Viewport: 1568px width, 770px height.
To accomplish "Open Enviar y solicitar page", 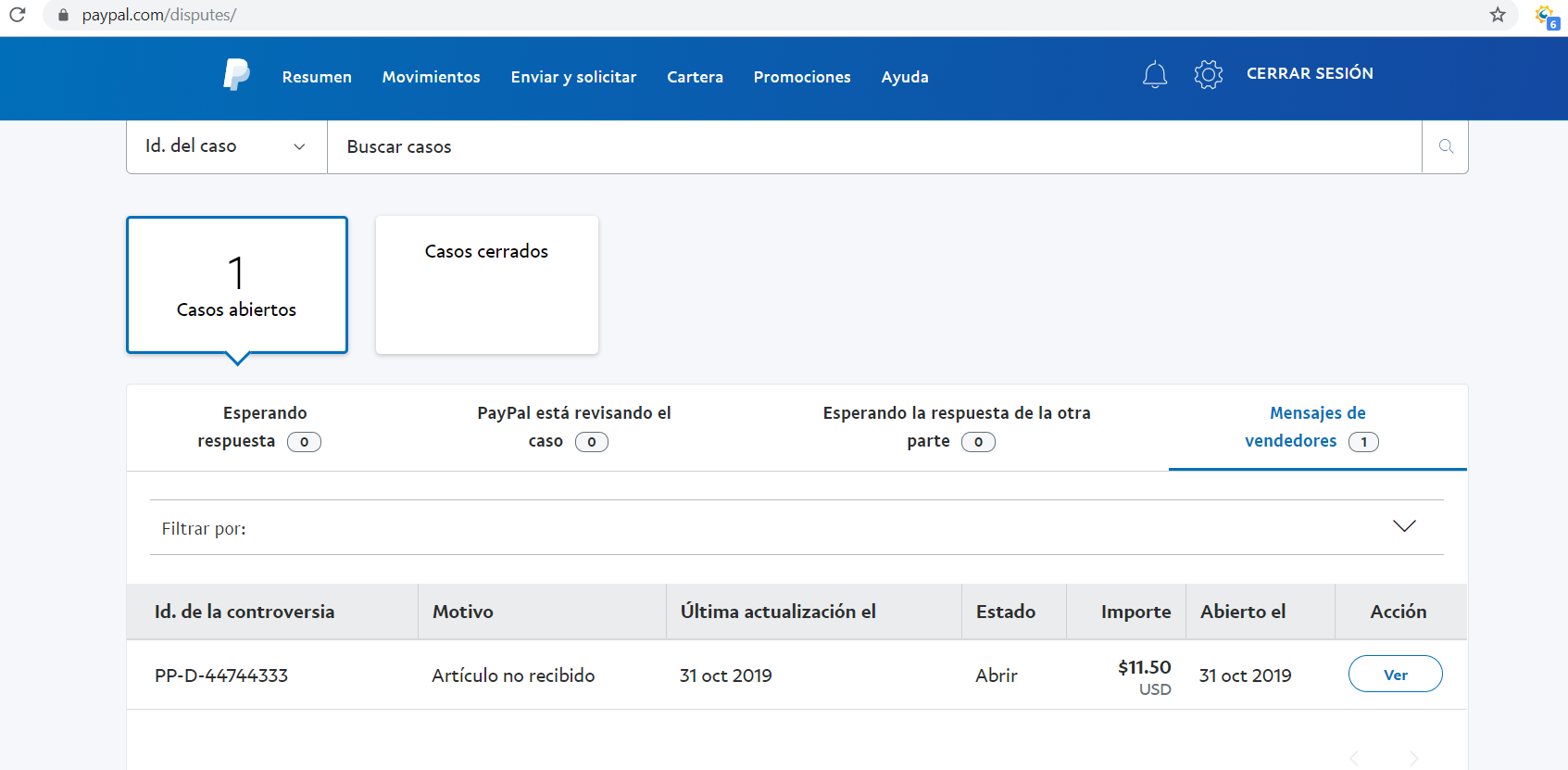I will click(x=574, y=77).
